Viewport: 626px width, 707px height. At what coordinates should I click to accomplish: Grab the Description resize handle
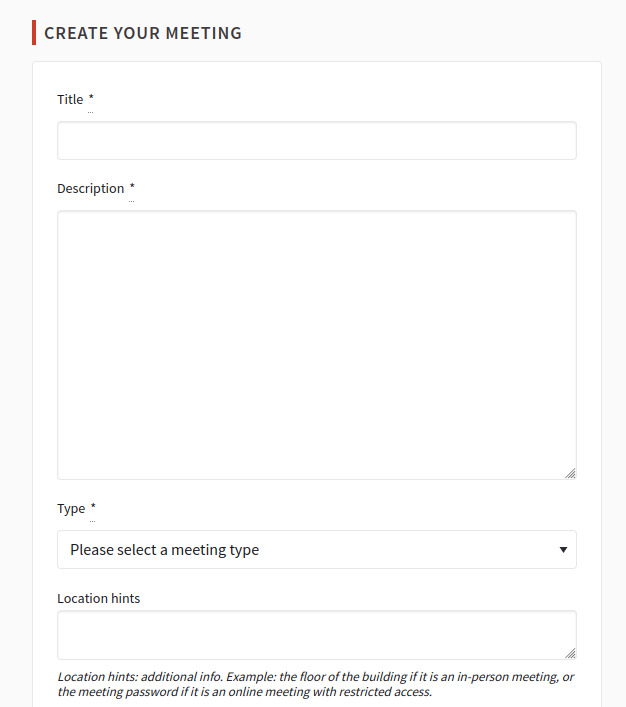click(570, 473)
